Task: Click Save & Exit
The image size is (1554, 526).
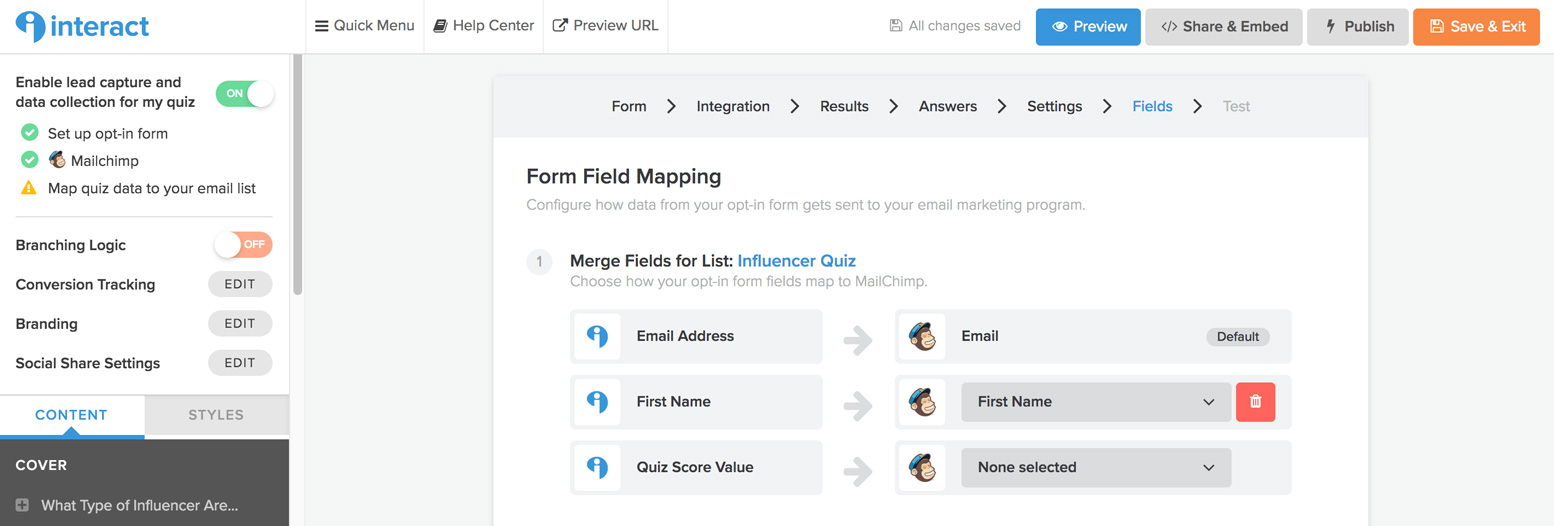Action: (x=1476, y=27)
